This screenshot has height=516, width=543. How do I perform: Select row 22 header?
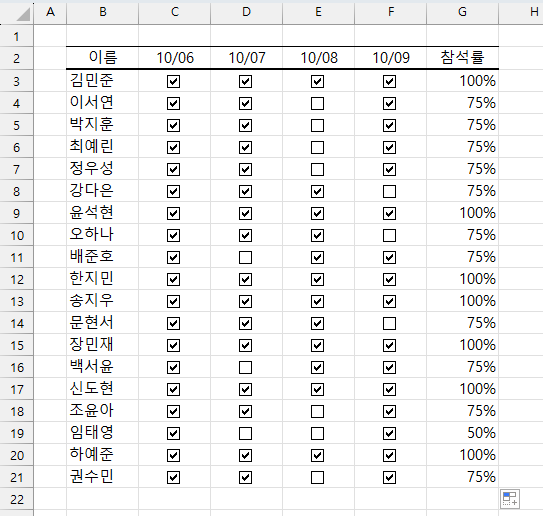pyautogui.click(x=17, y=499)
